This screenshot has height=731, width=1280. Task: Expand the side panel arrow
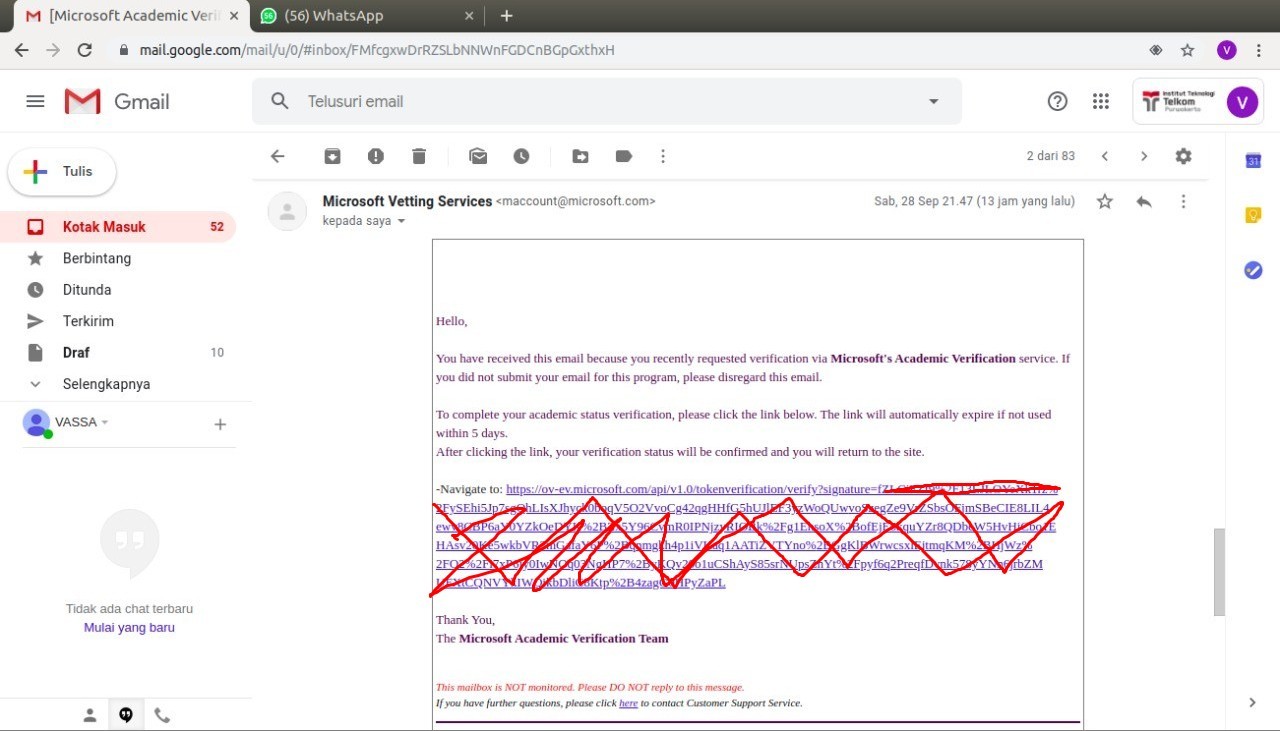click(1253, 703)
